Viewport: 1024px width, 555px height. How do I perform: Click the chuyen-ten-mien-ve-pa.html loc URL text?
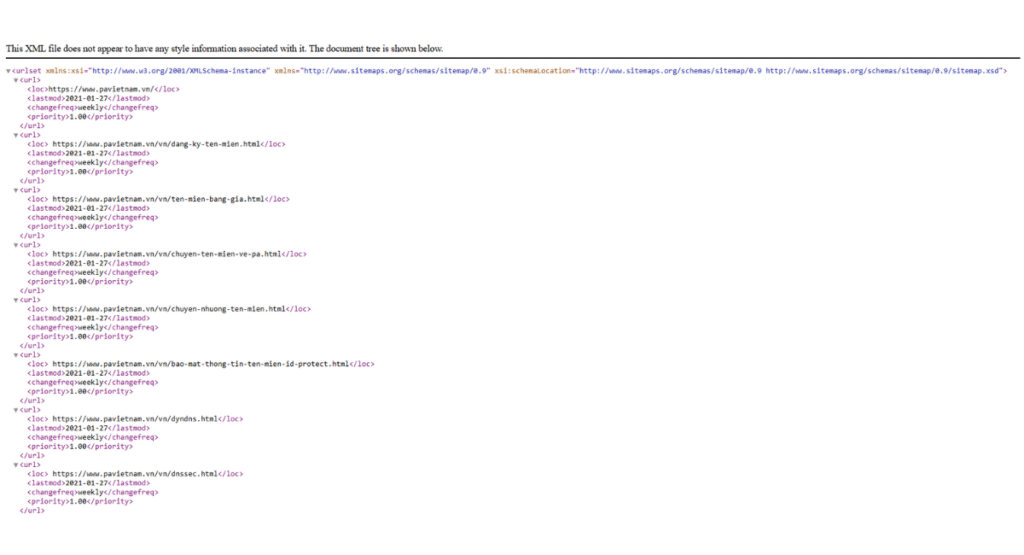click(x=167, y=254)
